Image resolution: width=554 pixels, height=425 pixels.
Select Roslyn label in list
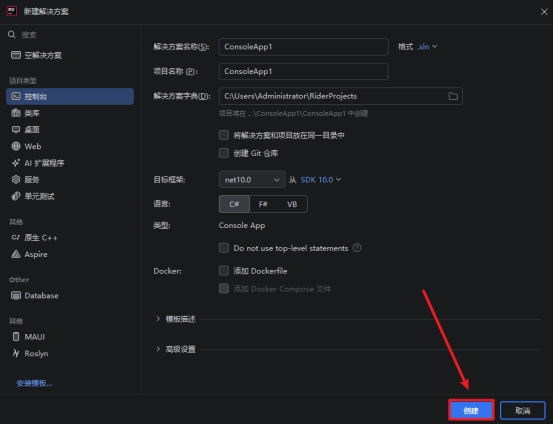36,353
